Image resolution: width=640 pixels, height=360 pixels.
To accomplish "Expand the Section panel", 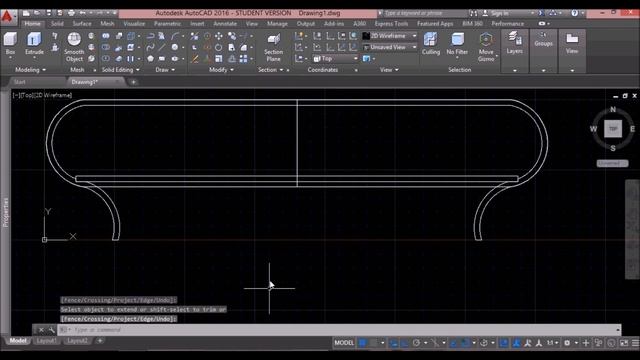I will [x=271, y=70].
